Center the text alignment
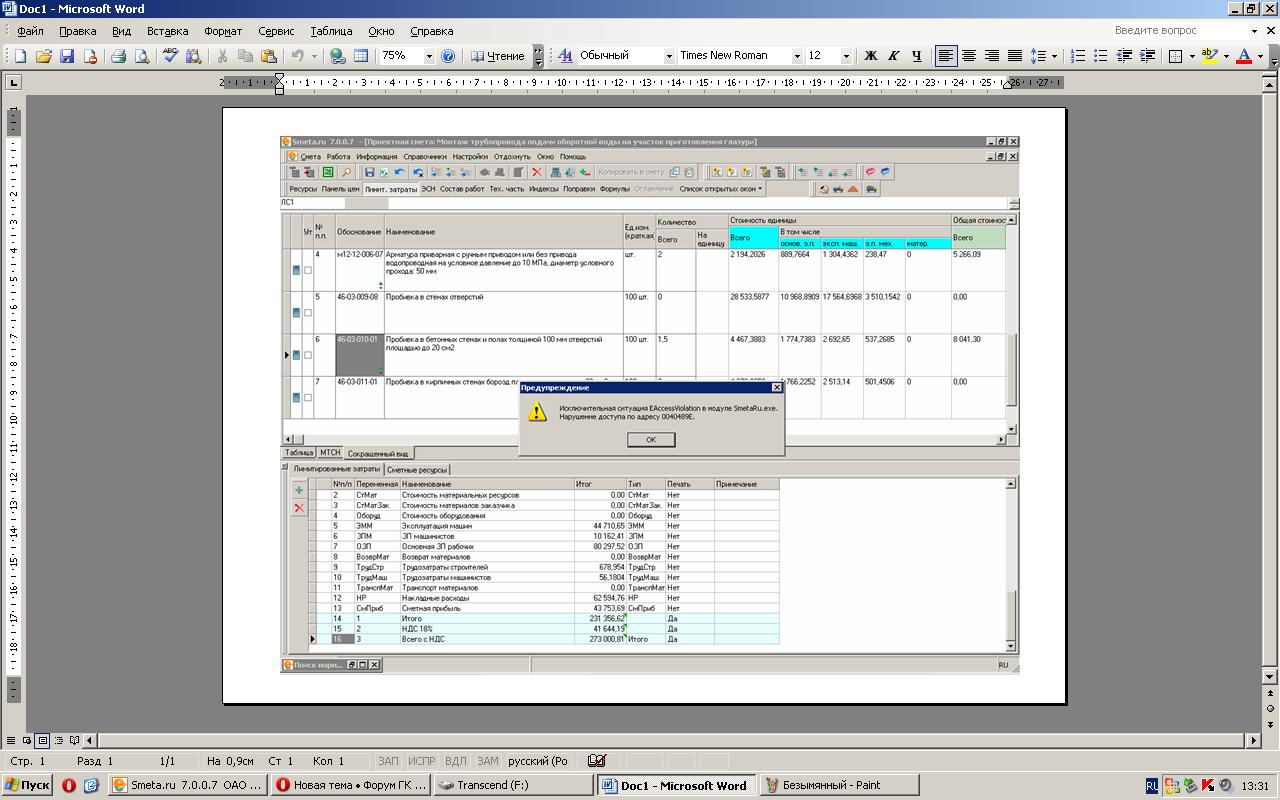The image size is (1280, 800). (x=969, y=56)
